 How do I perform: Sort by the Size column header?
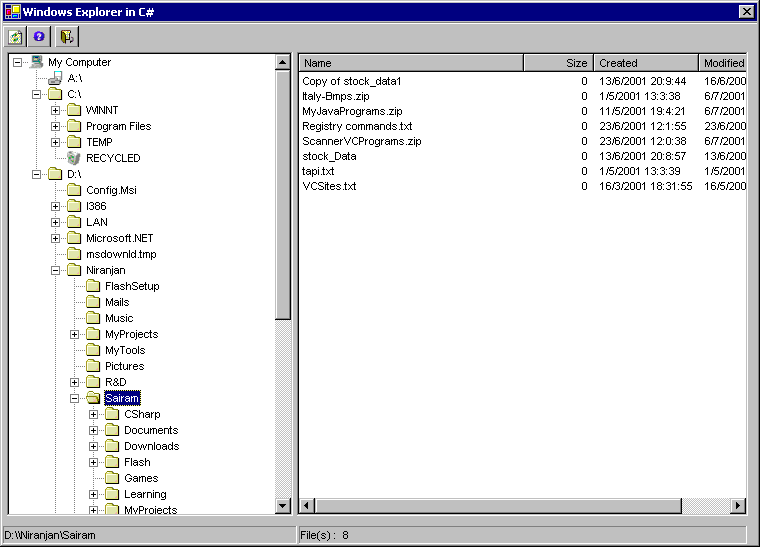559,63
